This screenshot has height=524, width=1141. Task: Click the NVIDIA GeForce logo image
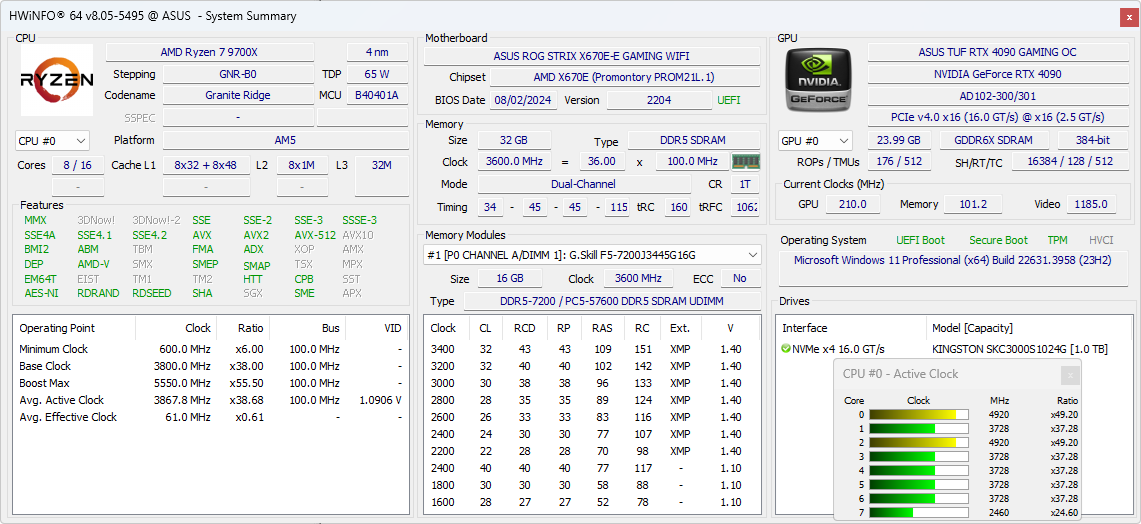tap(816, 79)
